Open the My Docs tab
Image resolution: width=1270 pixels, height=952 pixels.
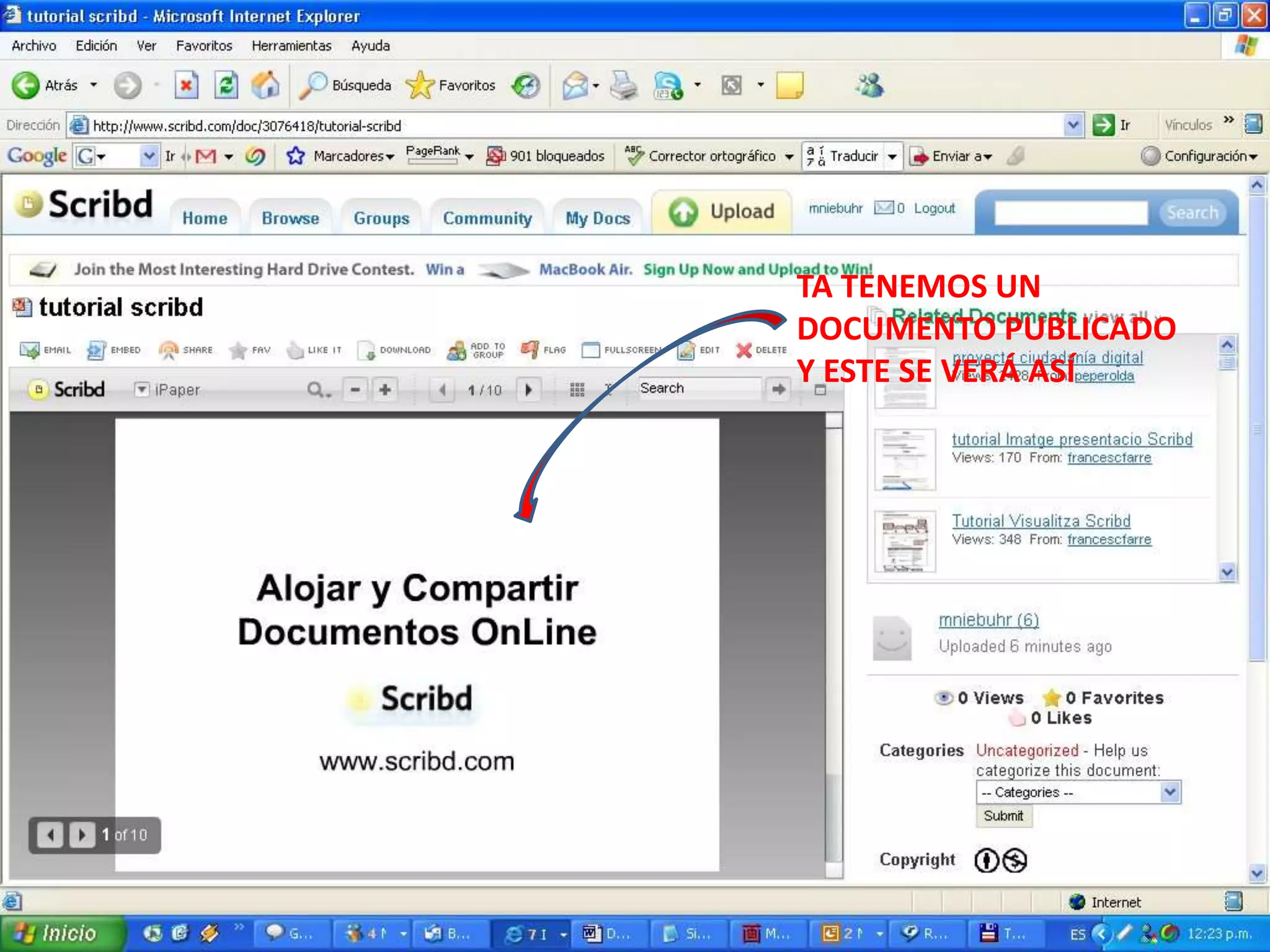(x=598, y=218)
